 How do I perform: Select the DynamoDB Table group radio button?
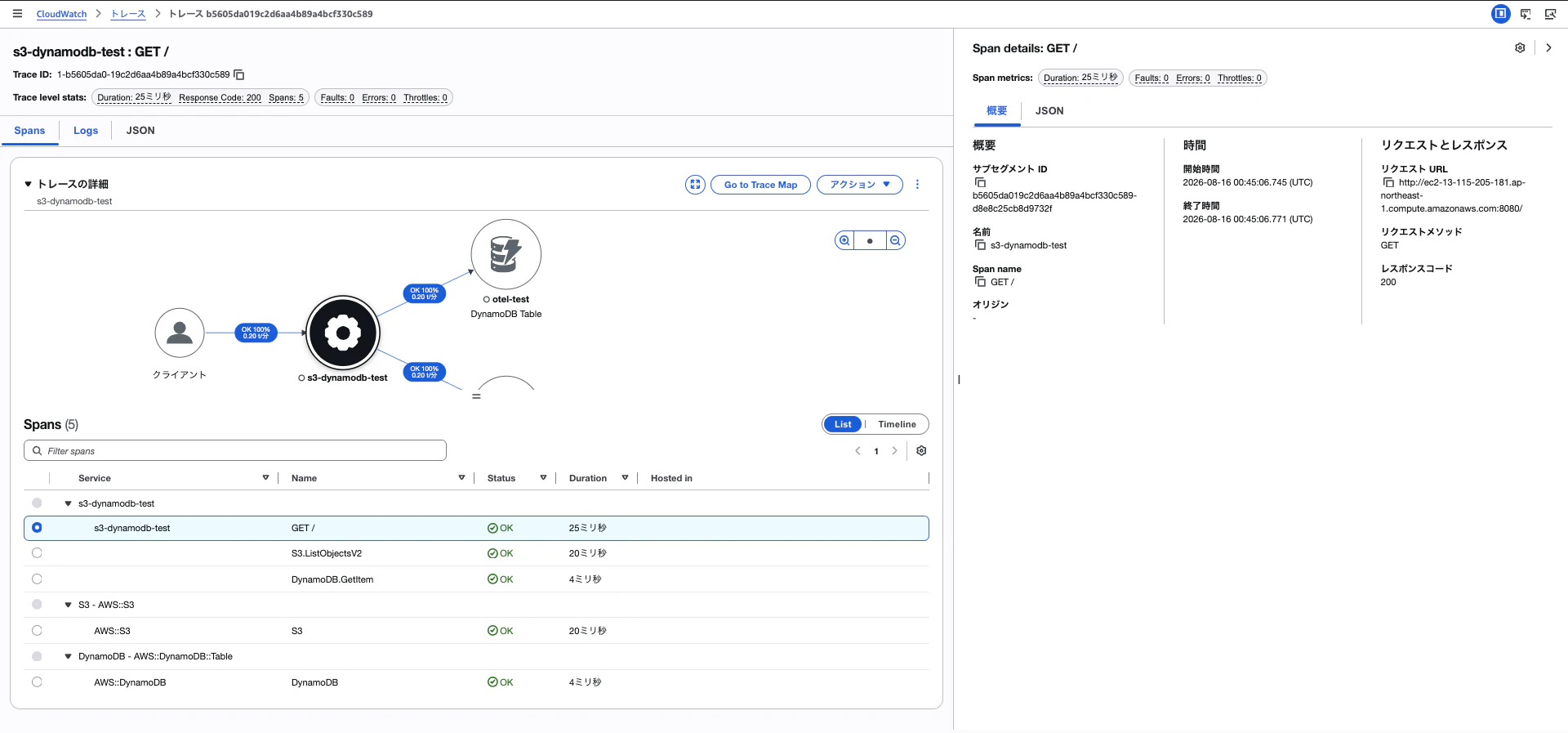37,656
